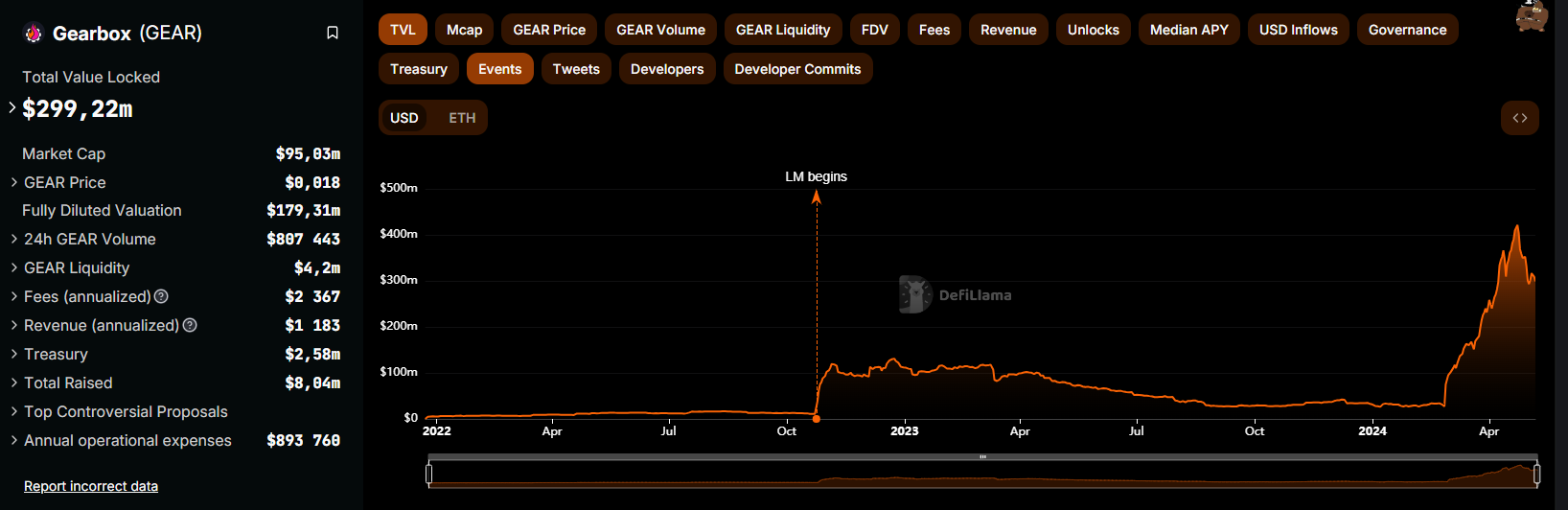Show Developer Commits on chart
This screenshot has width=1568, height=510.
pos(797,69)
